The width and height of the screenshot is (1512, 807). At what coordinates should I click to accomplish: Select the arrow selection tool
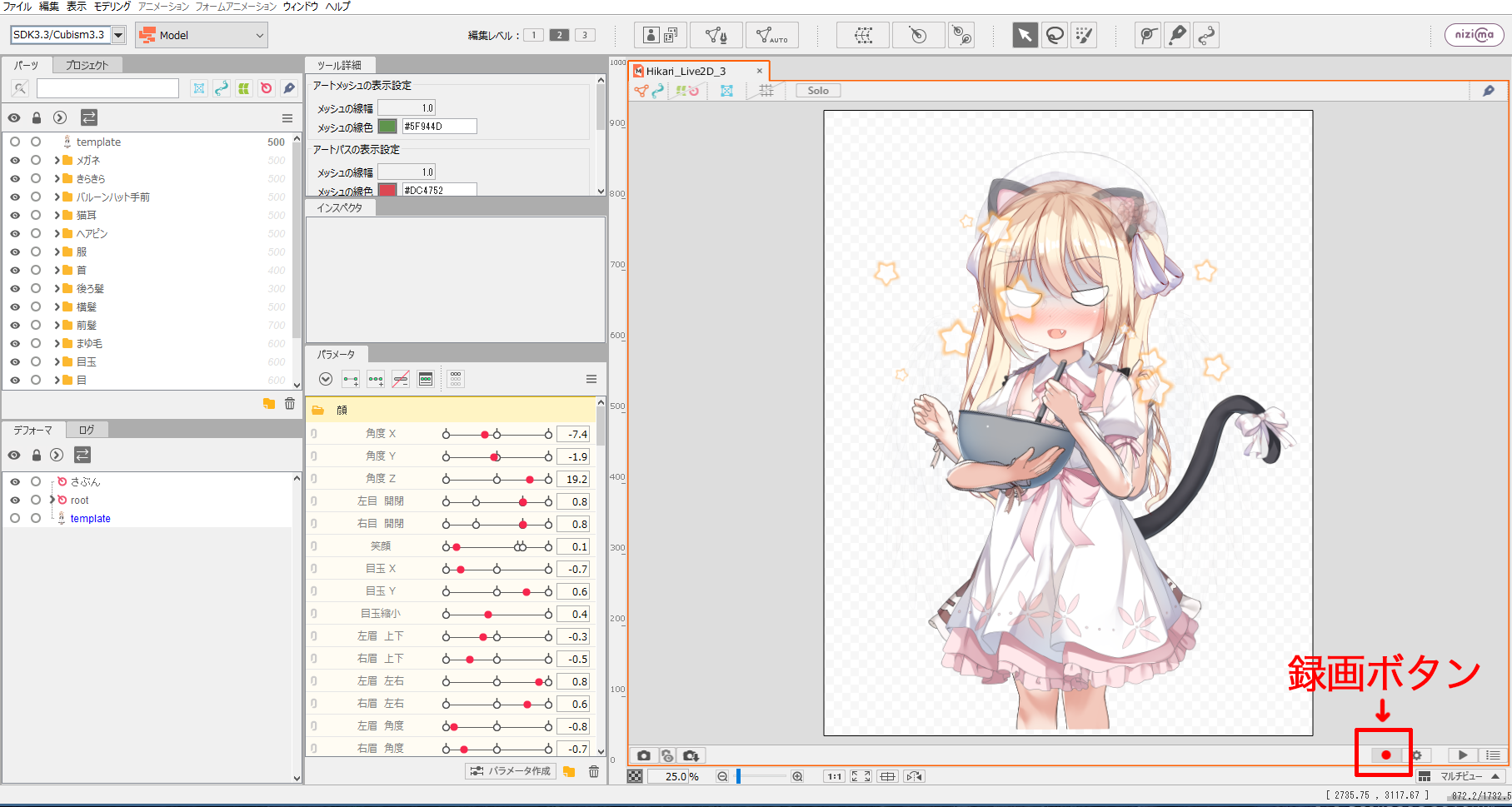(1025, 35)
